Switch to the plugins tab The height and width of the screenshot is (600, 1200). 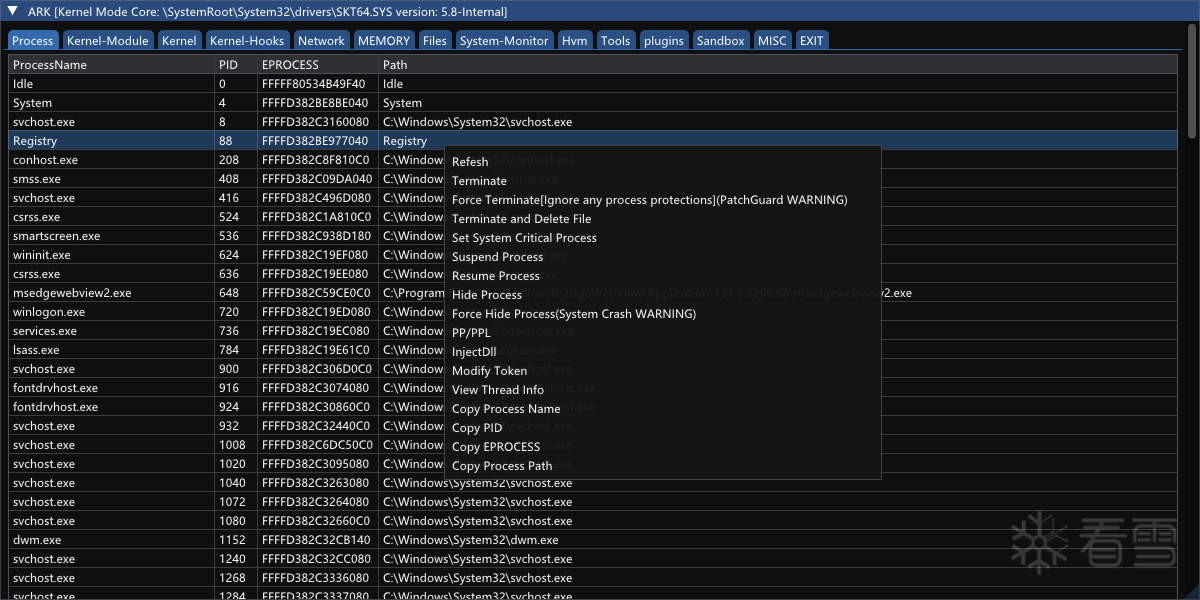664,40
